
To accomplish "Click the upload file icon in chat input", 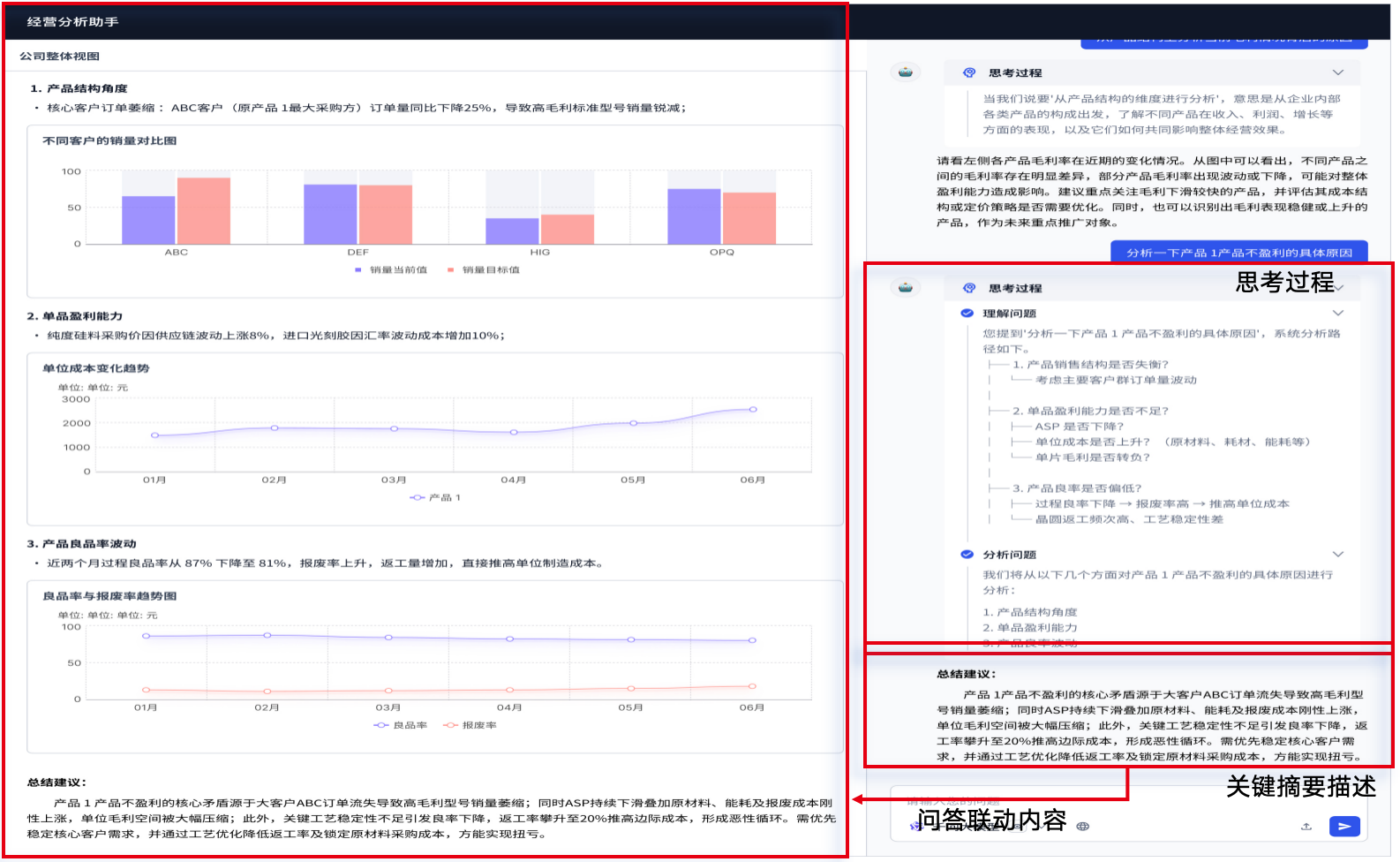I will point(1306,827).
